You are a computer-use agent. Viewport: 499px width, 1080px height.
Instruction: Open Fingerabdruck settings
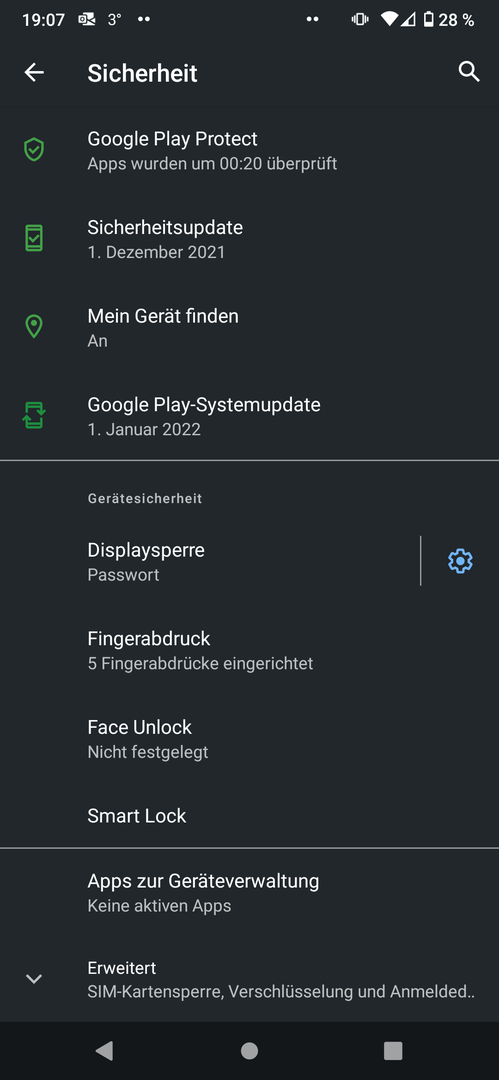[x=250, y=650]
